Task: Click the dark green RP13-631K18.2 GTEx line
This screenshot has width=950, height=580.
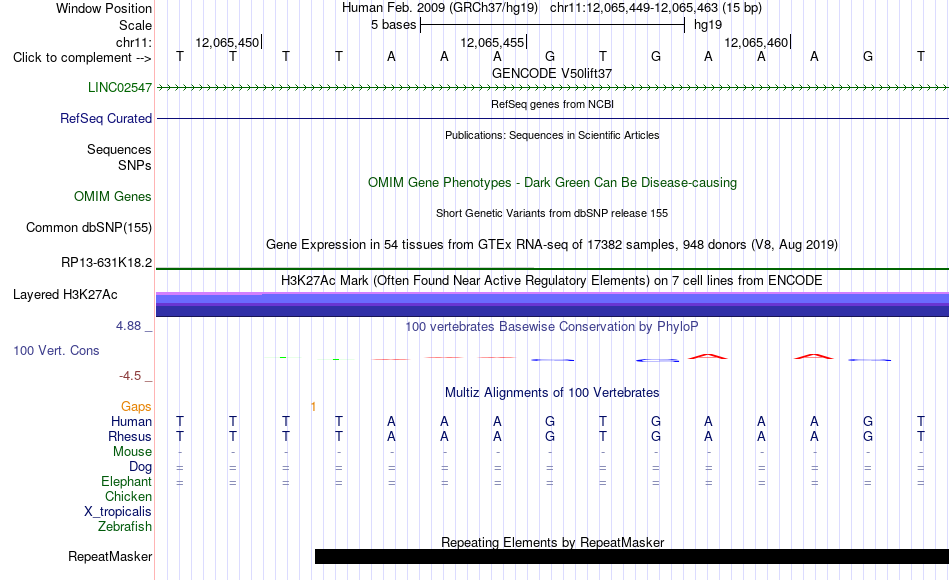Action: click(552, 268)
